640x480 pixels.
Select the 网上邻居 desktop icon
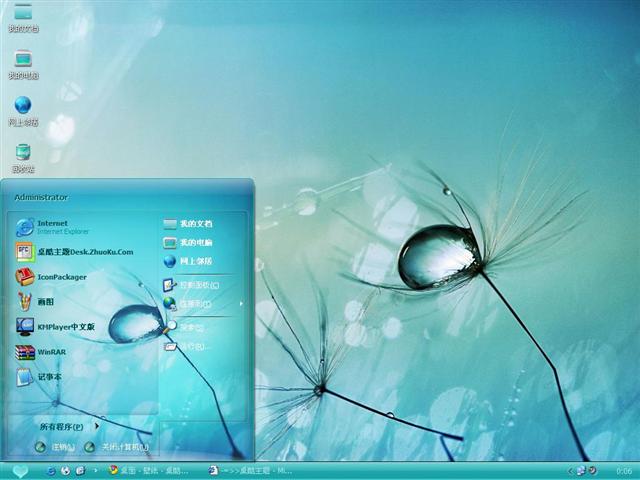[23, 109]
